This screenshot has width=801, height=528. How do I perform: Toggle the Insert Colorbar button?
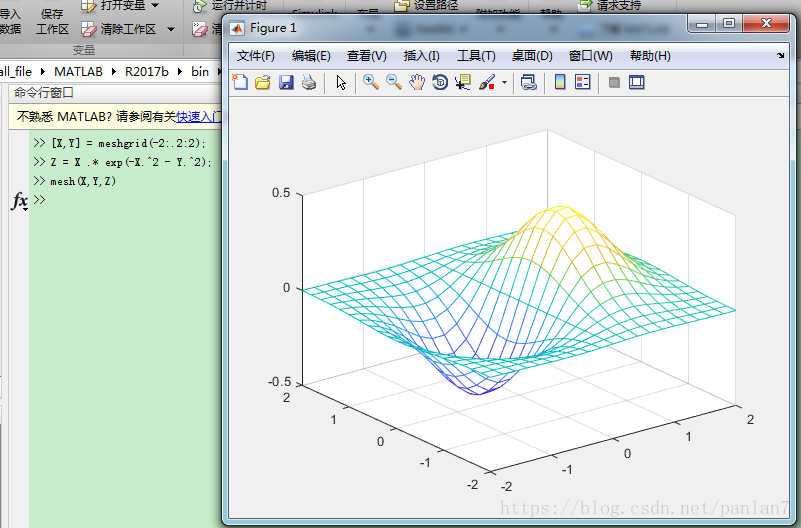click(x=560, y=83)
